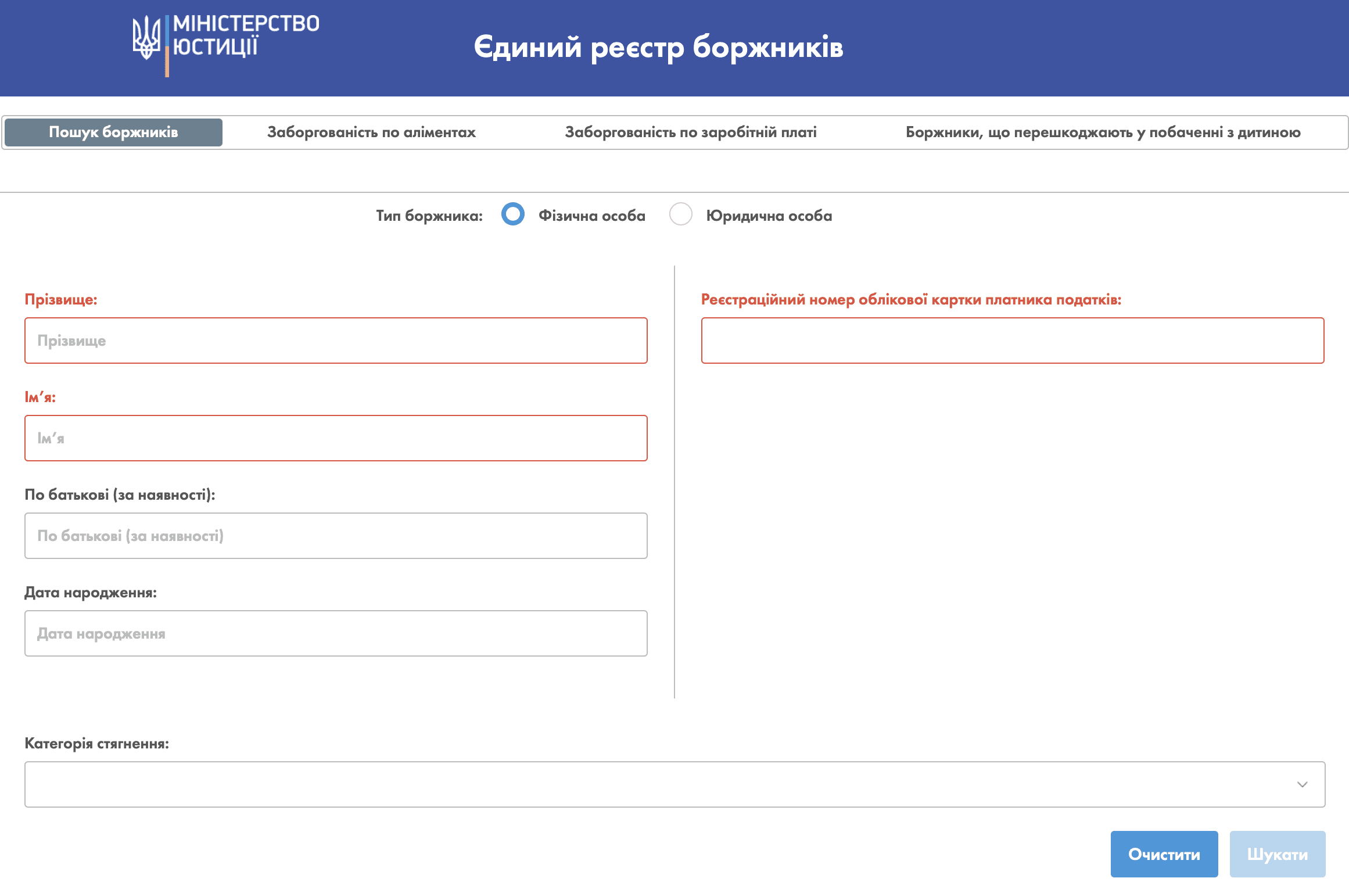The image size is (1349, 896).
Task: Switch to Пошук боржників tab
Action: point(113,132)
